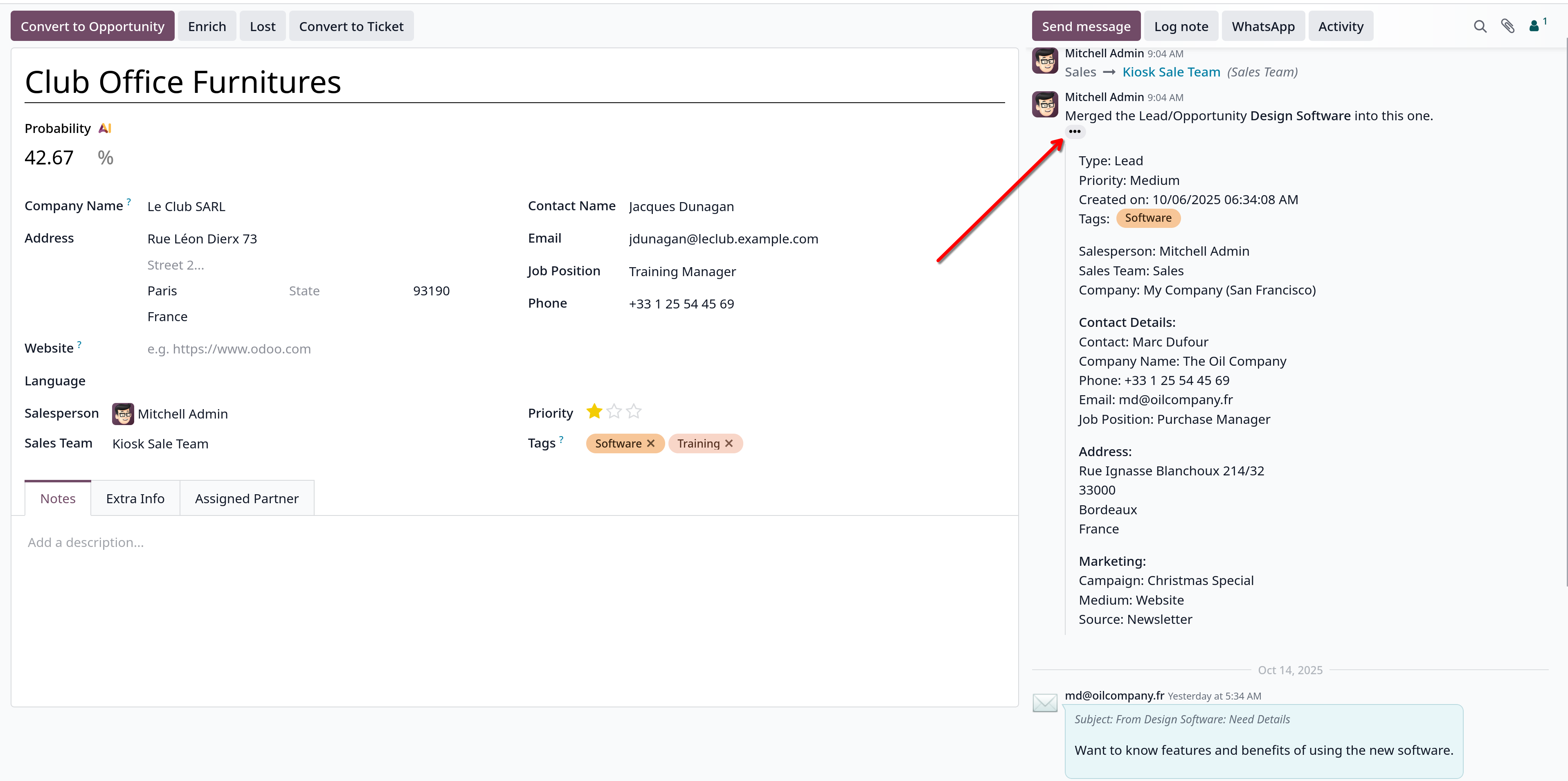Remove the Software tag with its X
Image resolution: width=1568 pixels, height=781 pixels.
coord(651,443)
